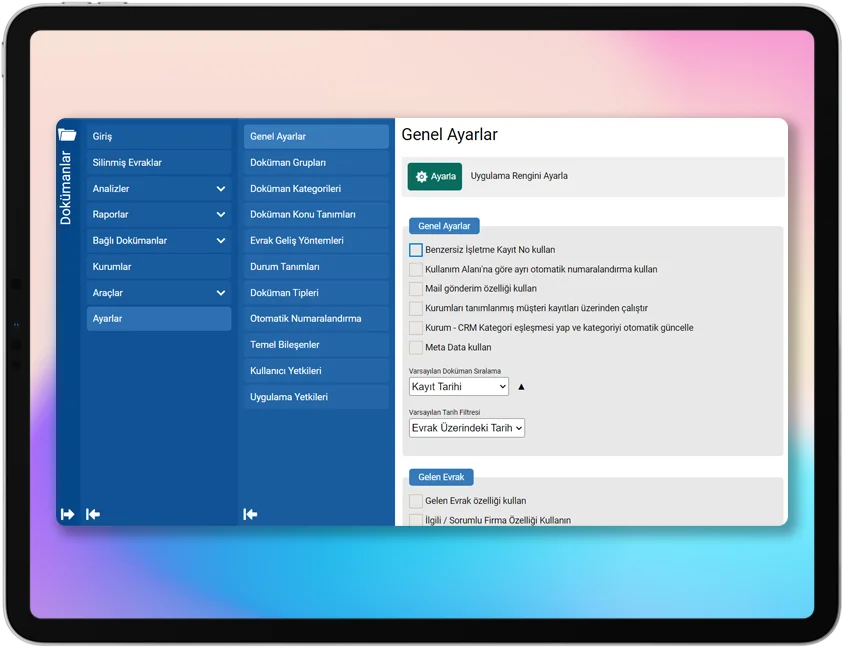The height and width of the screenshot is (647, 843).
Task: Expand the Analizler menu chevron
Action: (221, 189)
